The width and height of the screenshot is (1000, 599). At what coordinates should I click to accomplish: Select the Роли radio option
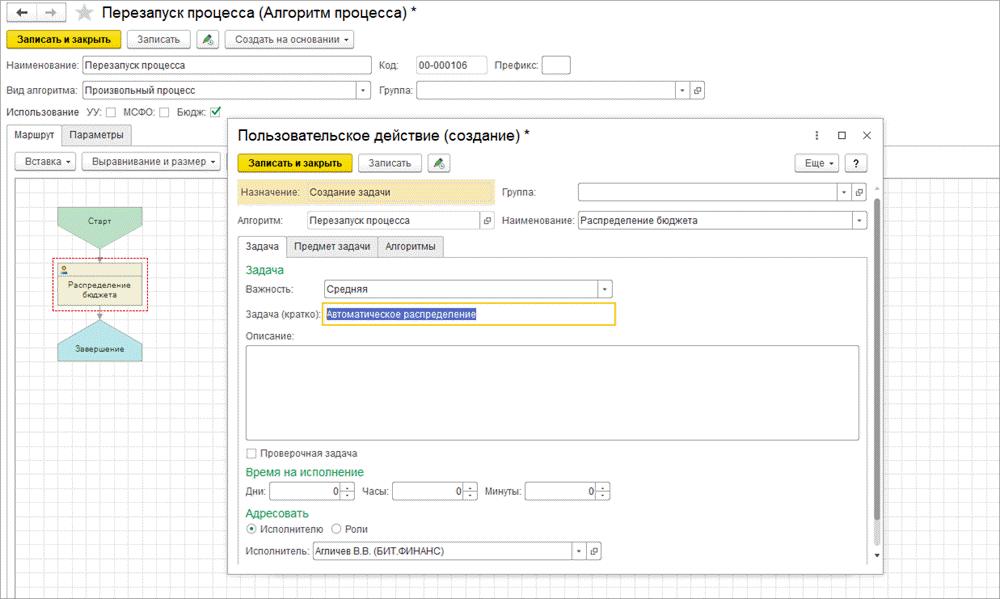coord(336,529)
